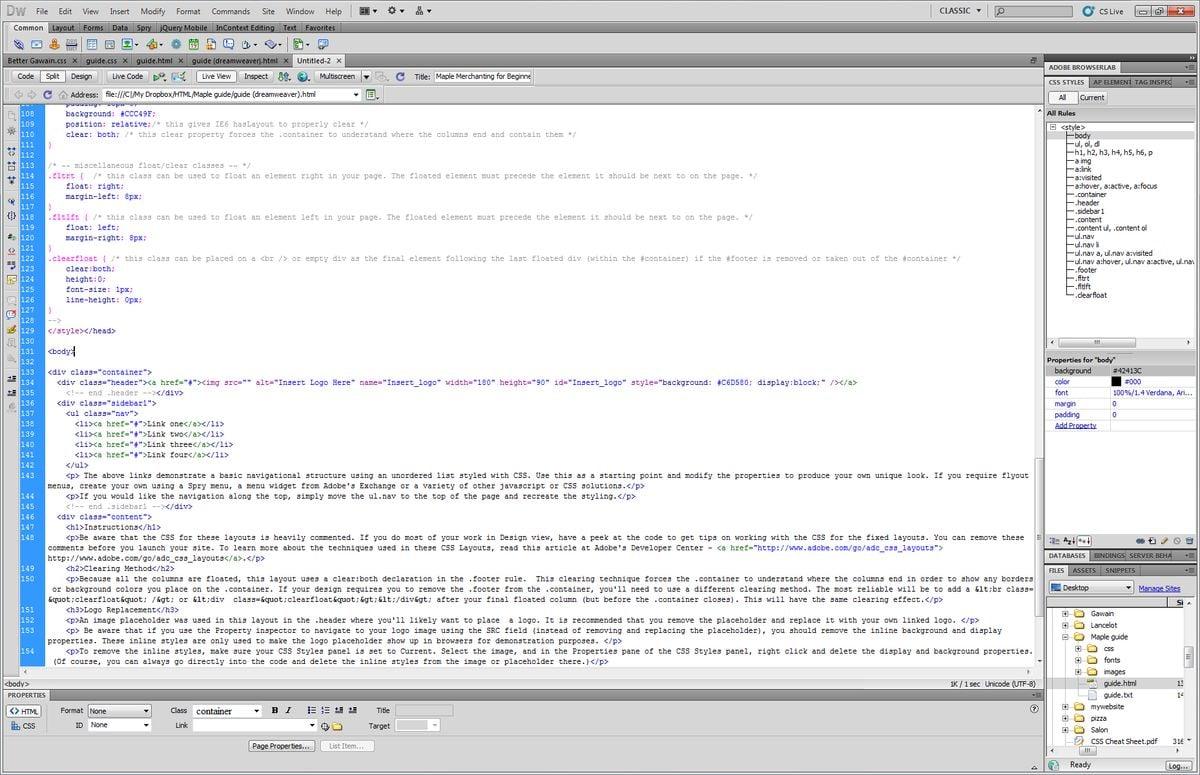The width and height of the screenshot is (1200, 775).
Task: Click the Bold formatting icon in Properties
Action: coord(275,711)
